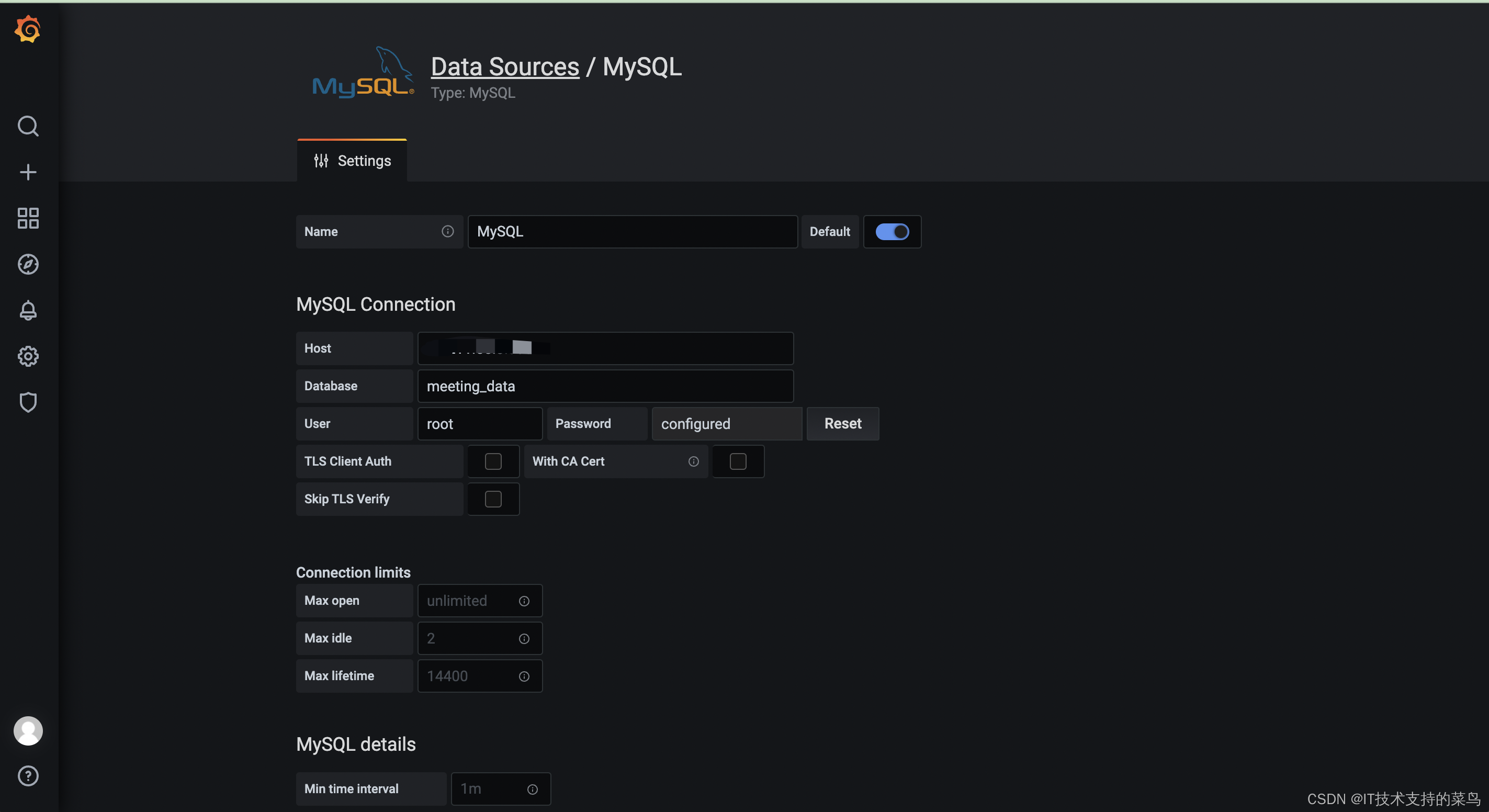
Task: Click the Max idle info icon
Action: [524, 639]
